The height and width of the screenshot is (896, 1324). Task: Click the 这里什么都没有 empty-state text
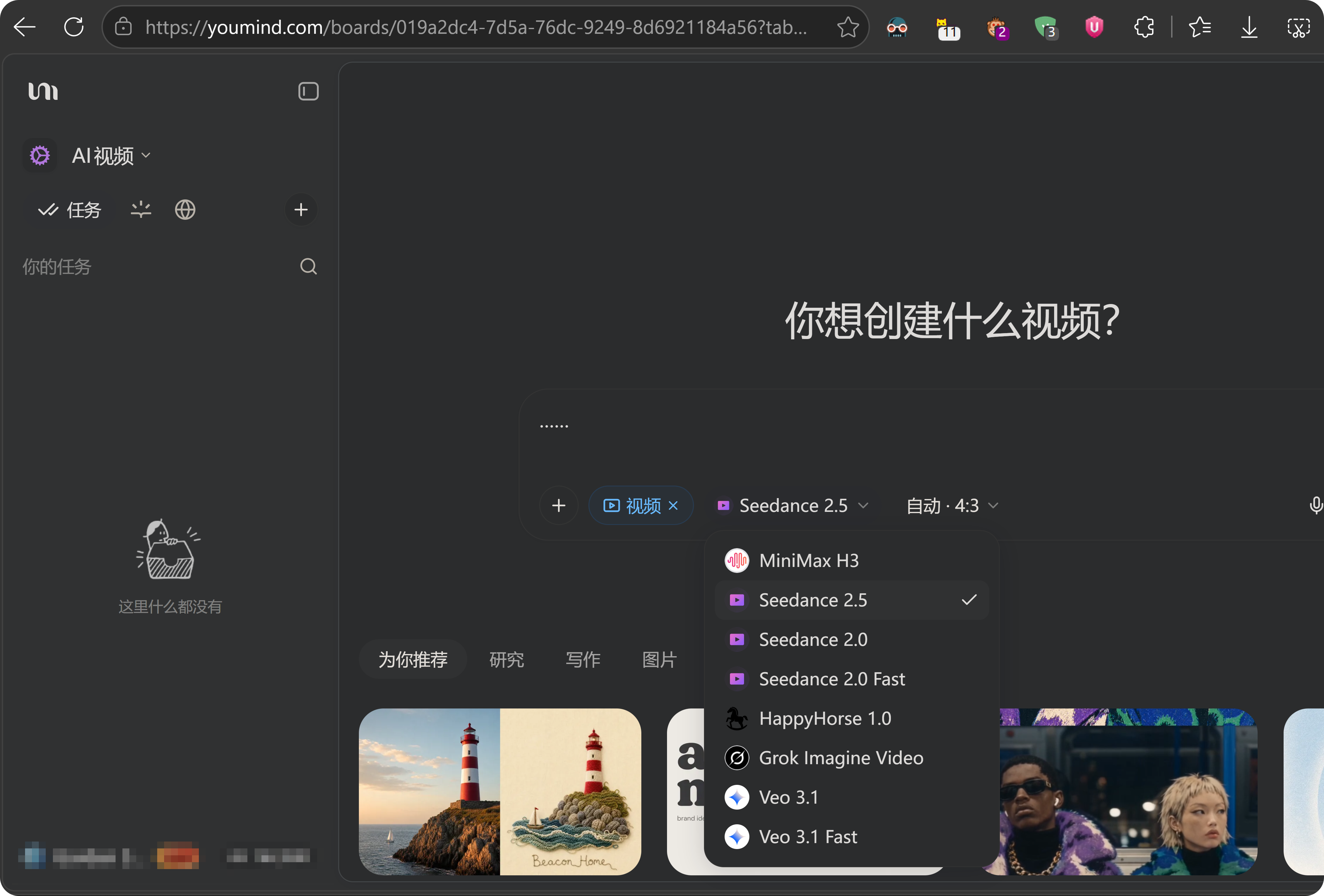click(170, 607)
